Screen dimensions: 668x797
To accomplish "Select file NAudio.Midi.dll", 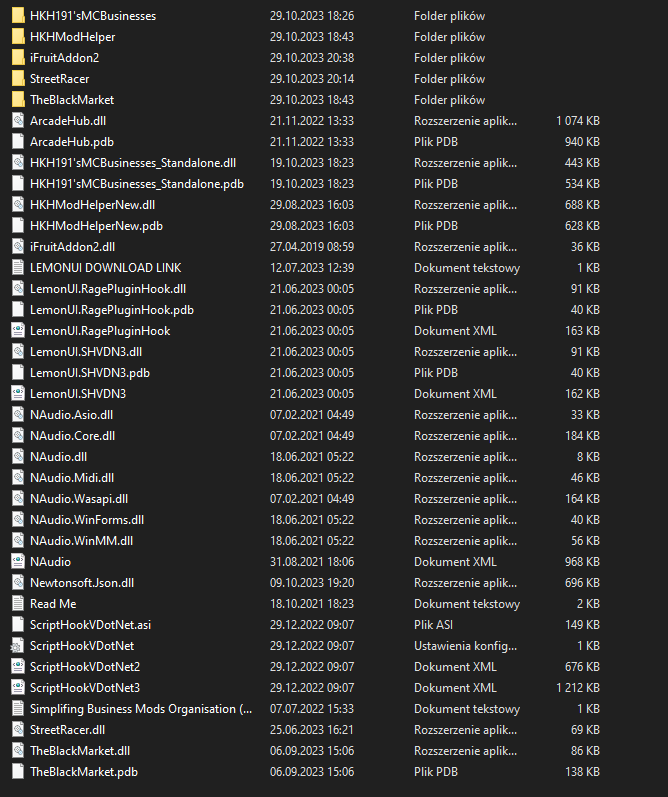I will 72,478.
